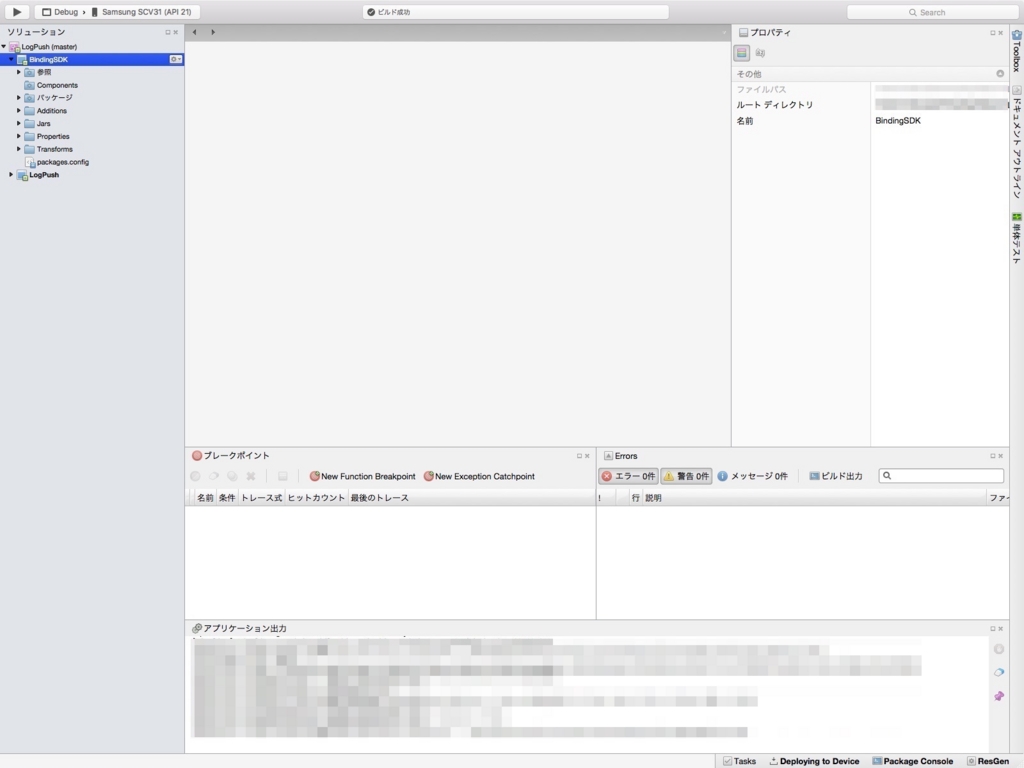Screen dimensions: 1024x768
Task: Sort errors by 行 column
Action: pos(635,498)
